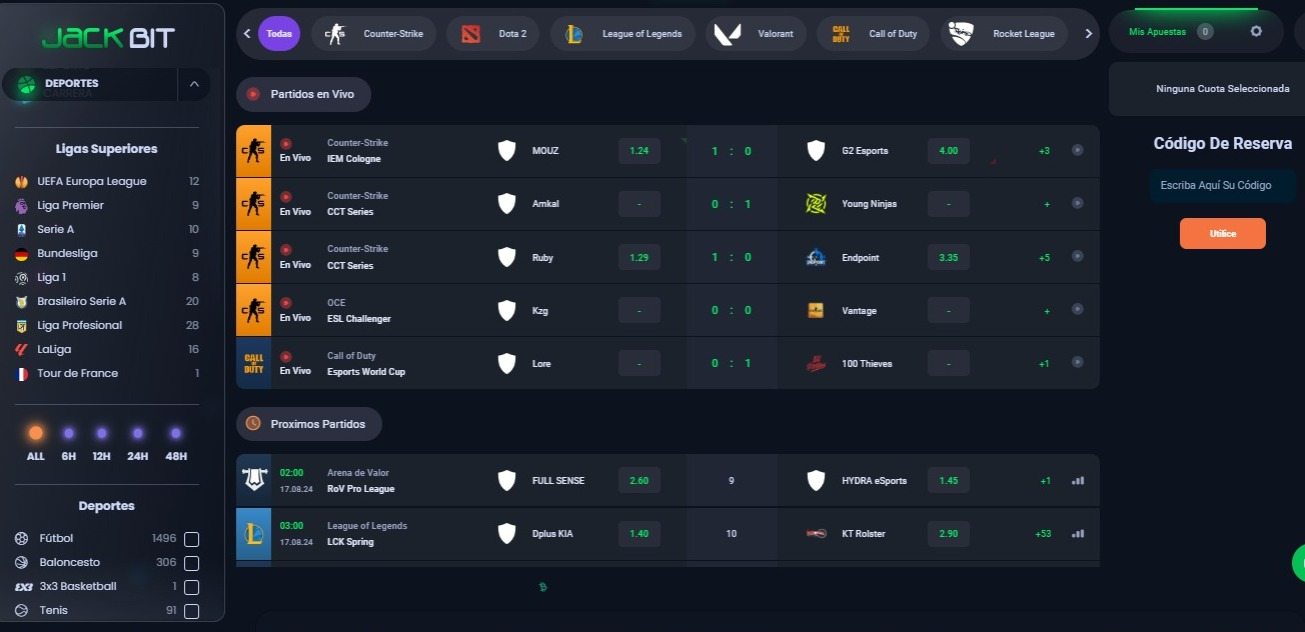Select Endpoint odds 3.35
Screen dimensions: 1305x632
(949, 258)
